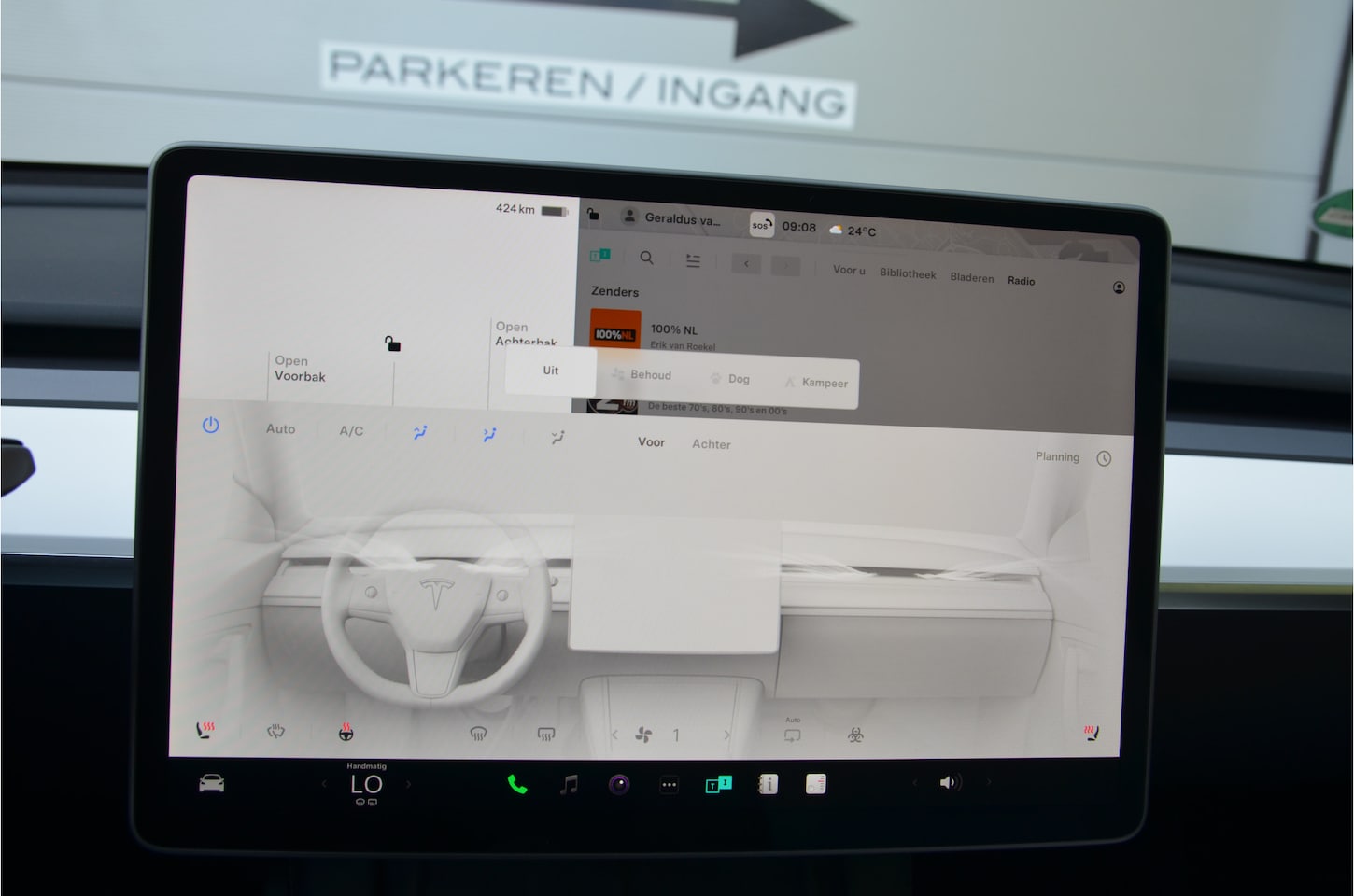Viewport: 1354px width, 896px height.
Task: Open all apps ellipsis menu
Action: click(669, 785)
